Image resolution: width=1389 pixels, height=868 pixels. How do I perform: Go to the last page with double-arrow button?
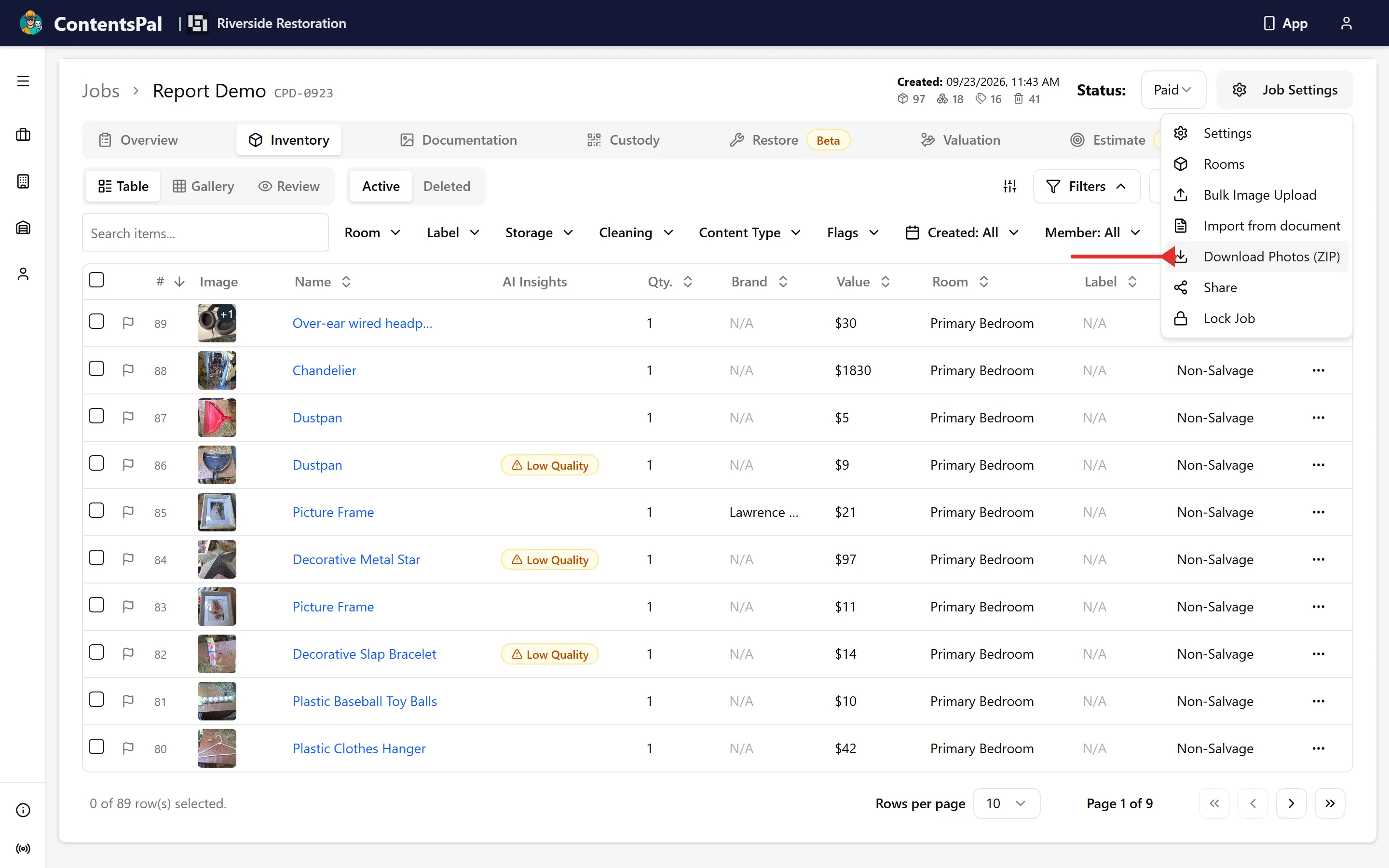pyautogui.click(x=1330, y=803)
